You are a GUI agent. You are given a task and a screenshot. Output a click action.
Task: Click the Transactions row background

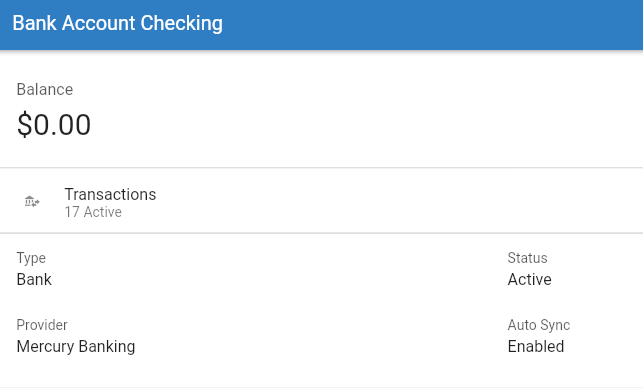322,201
